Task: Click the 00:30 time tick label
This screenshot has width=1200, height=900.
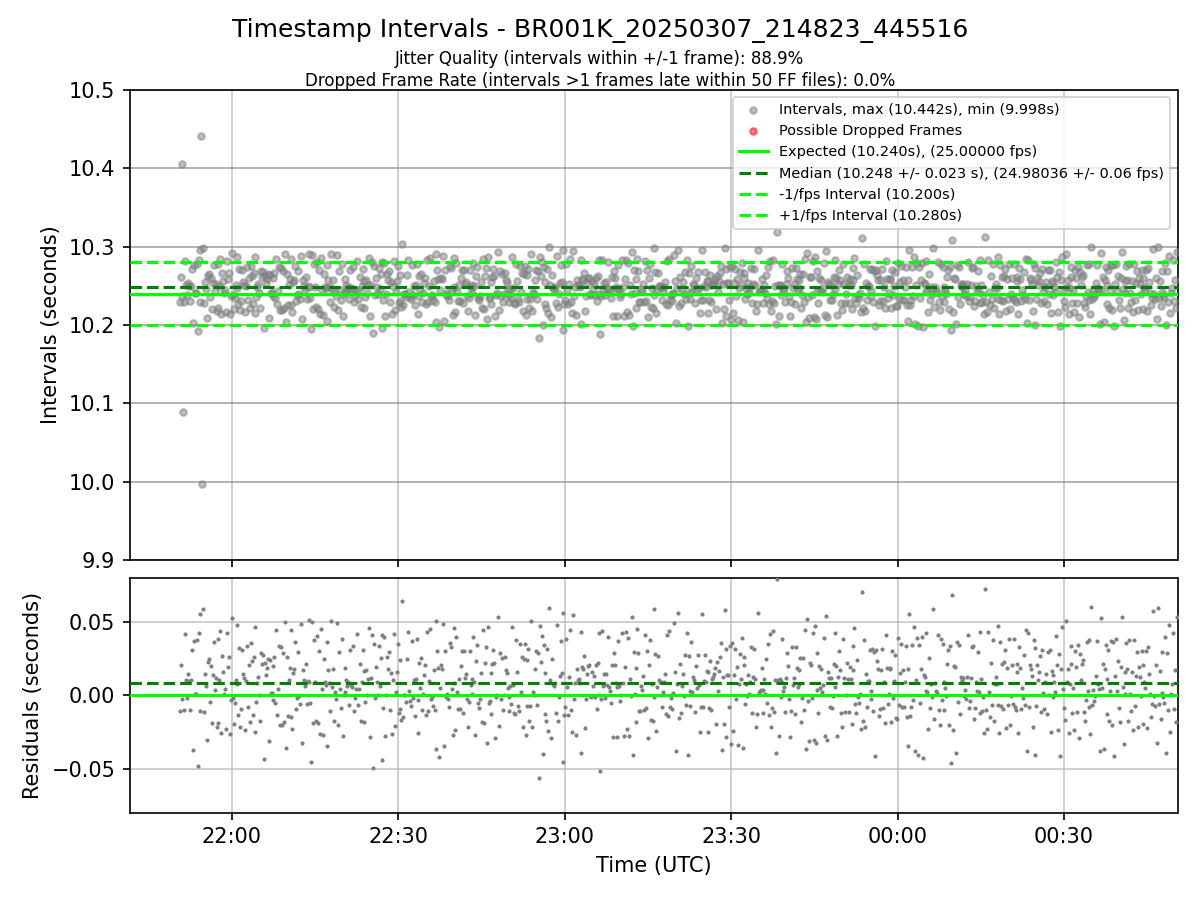Action: 1063,834
